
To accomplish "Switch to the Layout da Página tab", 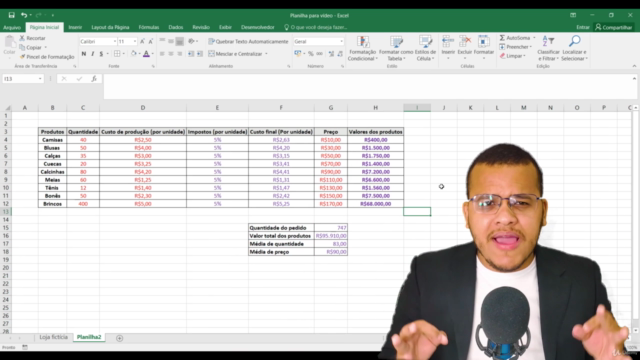I will point(110,27).
